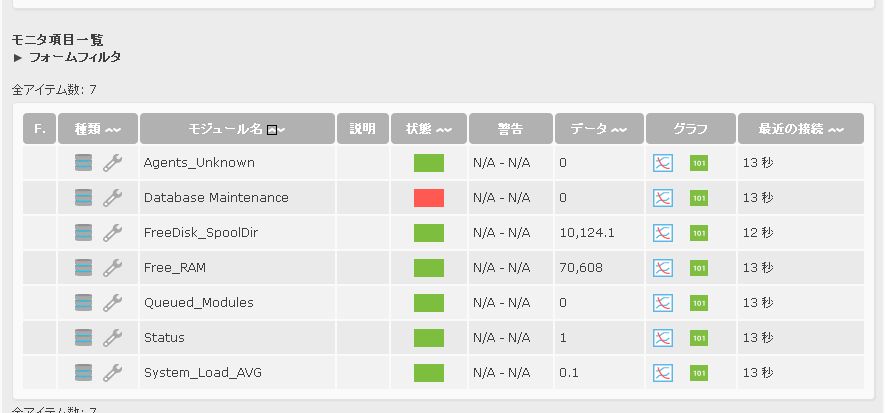Viewport: 885px width, 413px height.
Task: Open raw data 101 icon for Free_RAM
Action: point(699,268)
